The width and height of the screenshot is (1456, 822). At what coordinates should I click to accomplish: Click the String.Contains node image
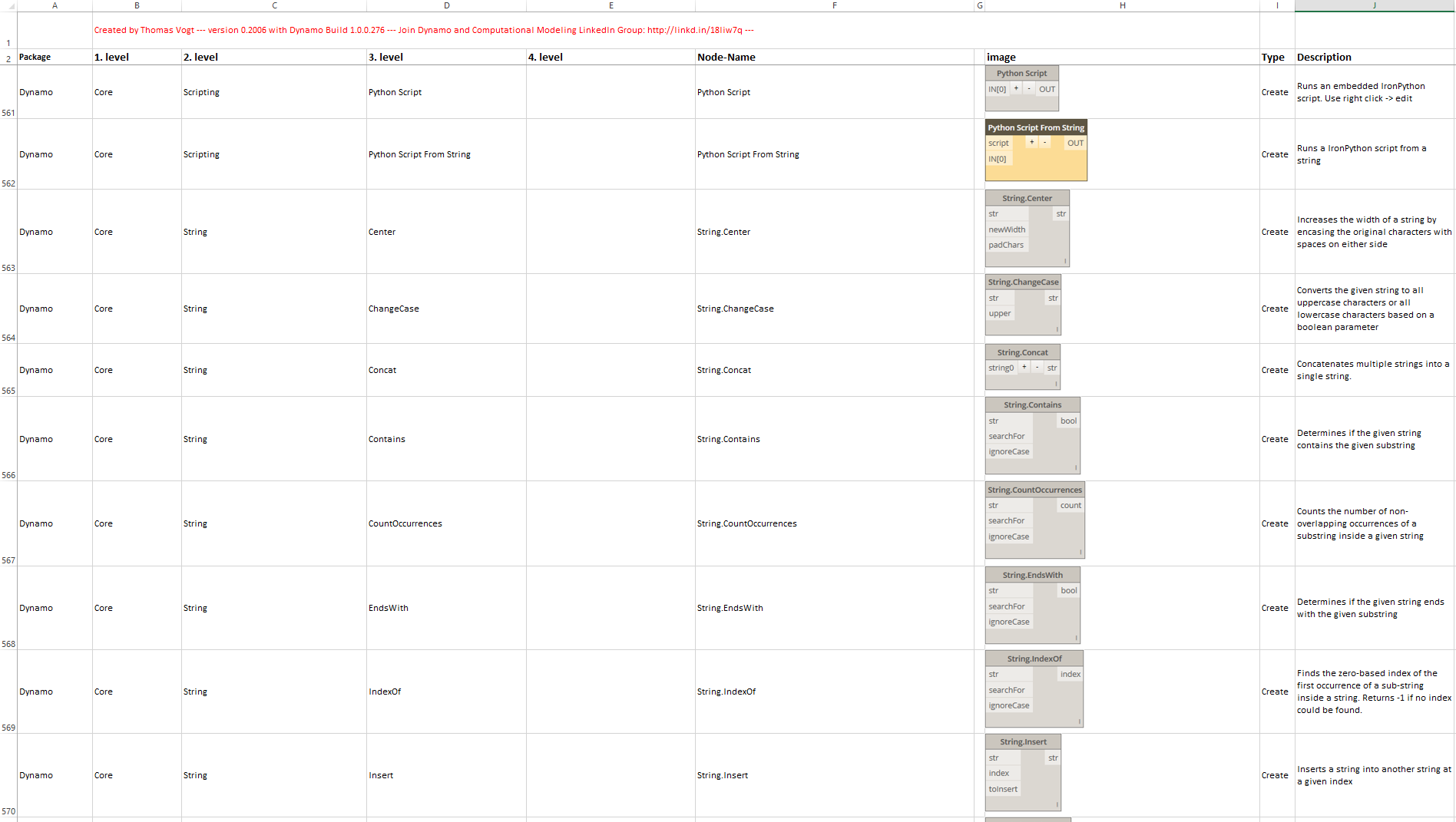click(x=1032, y=435)
